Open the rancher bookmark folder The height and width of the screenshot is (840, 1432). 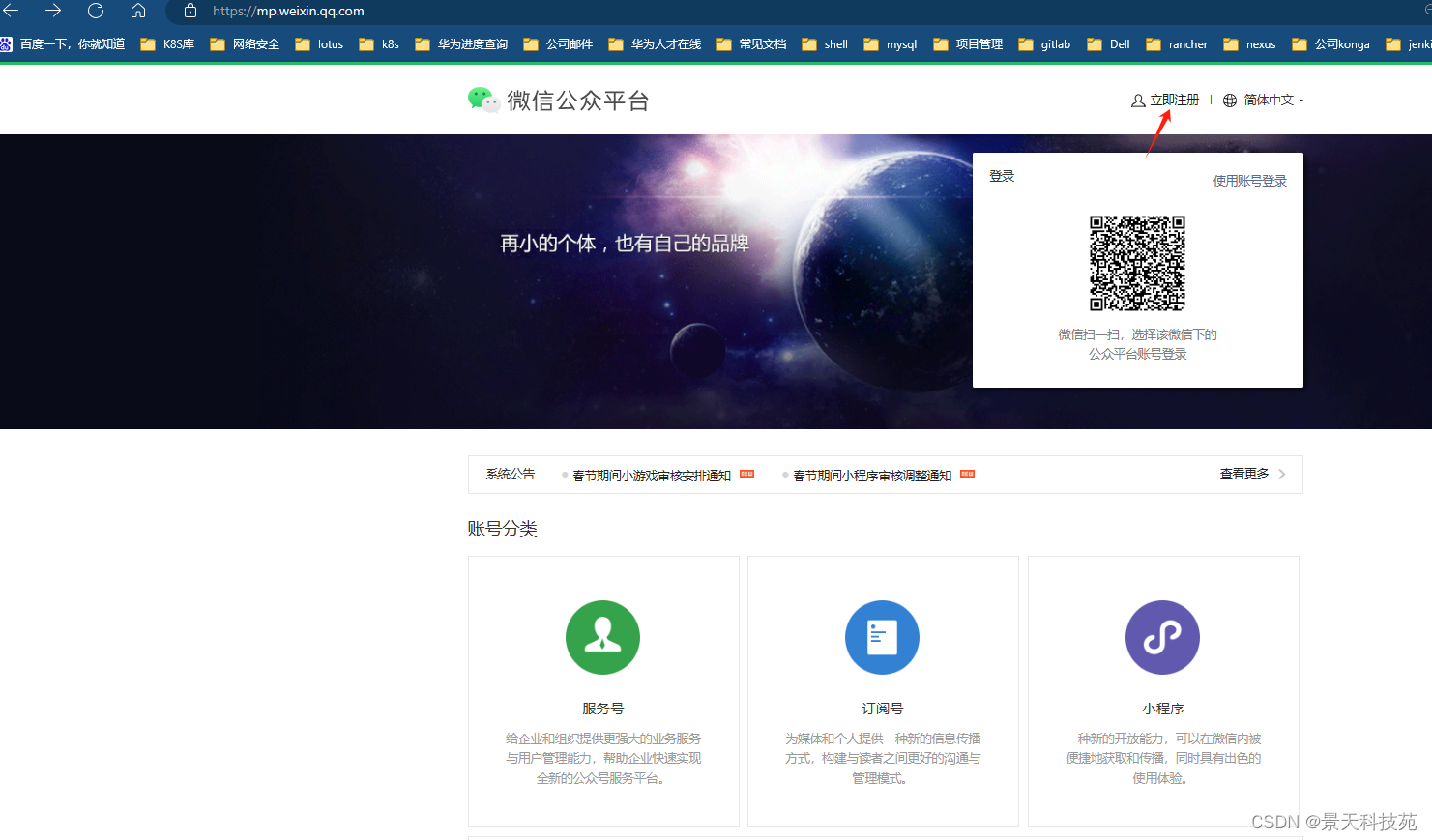1177,44
